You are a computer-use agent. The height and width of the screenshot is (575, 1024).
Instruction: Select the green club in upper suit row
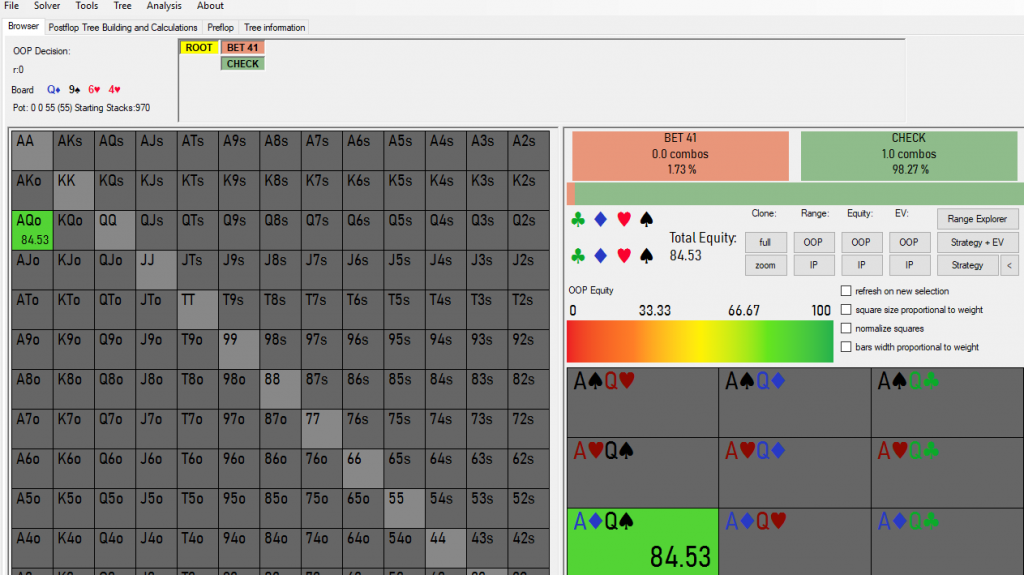(x=577, y=220)
